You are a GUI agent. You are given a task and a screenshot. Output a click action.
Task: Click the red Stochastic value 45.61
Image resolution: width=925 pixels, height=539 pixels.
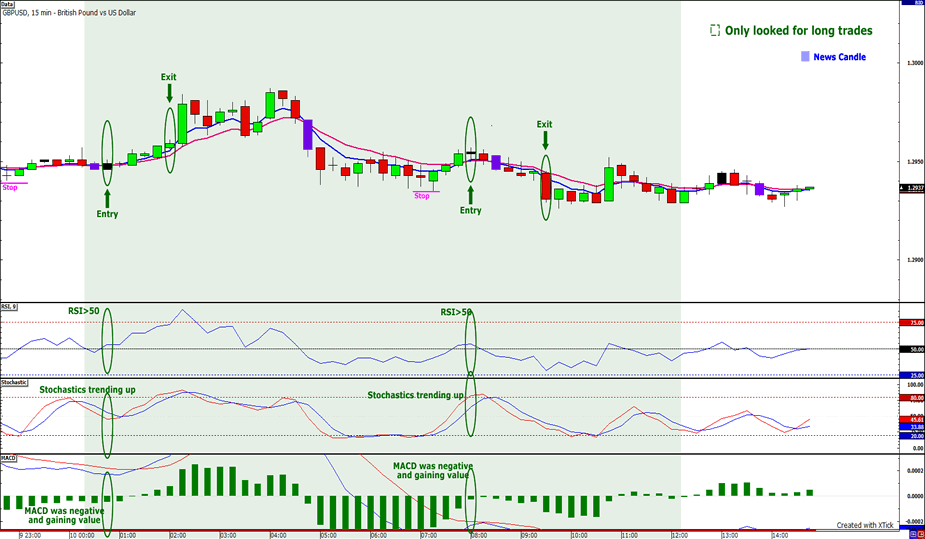tap(912, 419)
